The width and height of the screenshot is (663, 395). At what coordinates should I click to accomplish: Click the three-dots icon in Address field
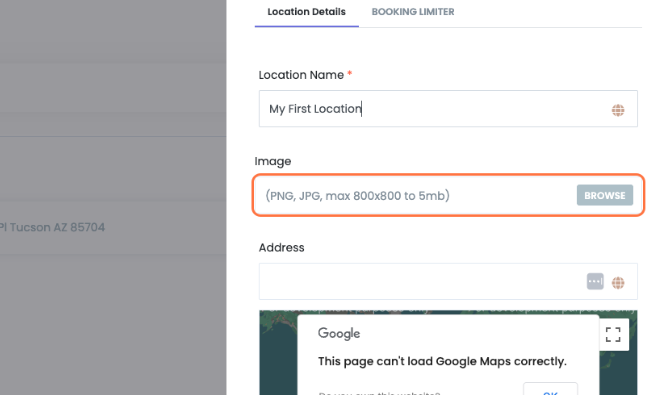[x=595, y=281]
